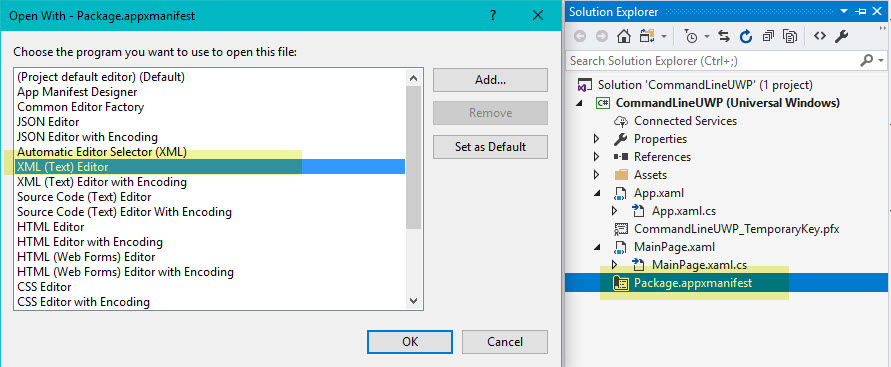
Task: Click the OK button
Action: coord(410,341)
